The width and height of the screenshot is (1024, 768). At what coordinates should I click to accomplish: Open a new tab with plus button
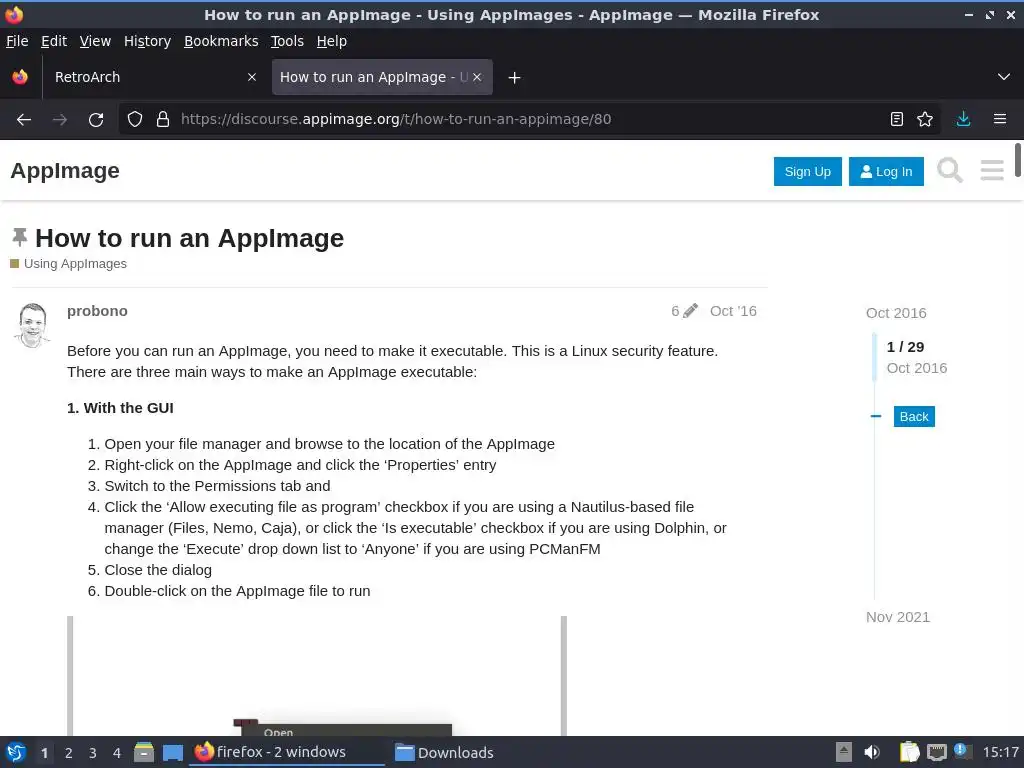[x=515, y=78]
